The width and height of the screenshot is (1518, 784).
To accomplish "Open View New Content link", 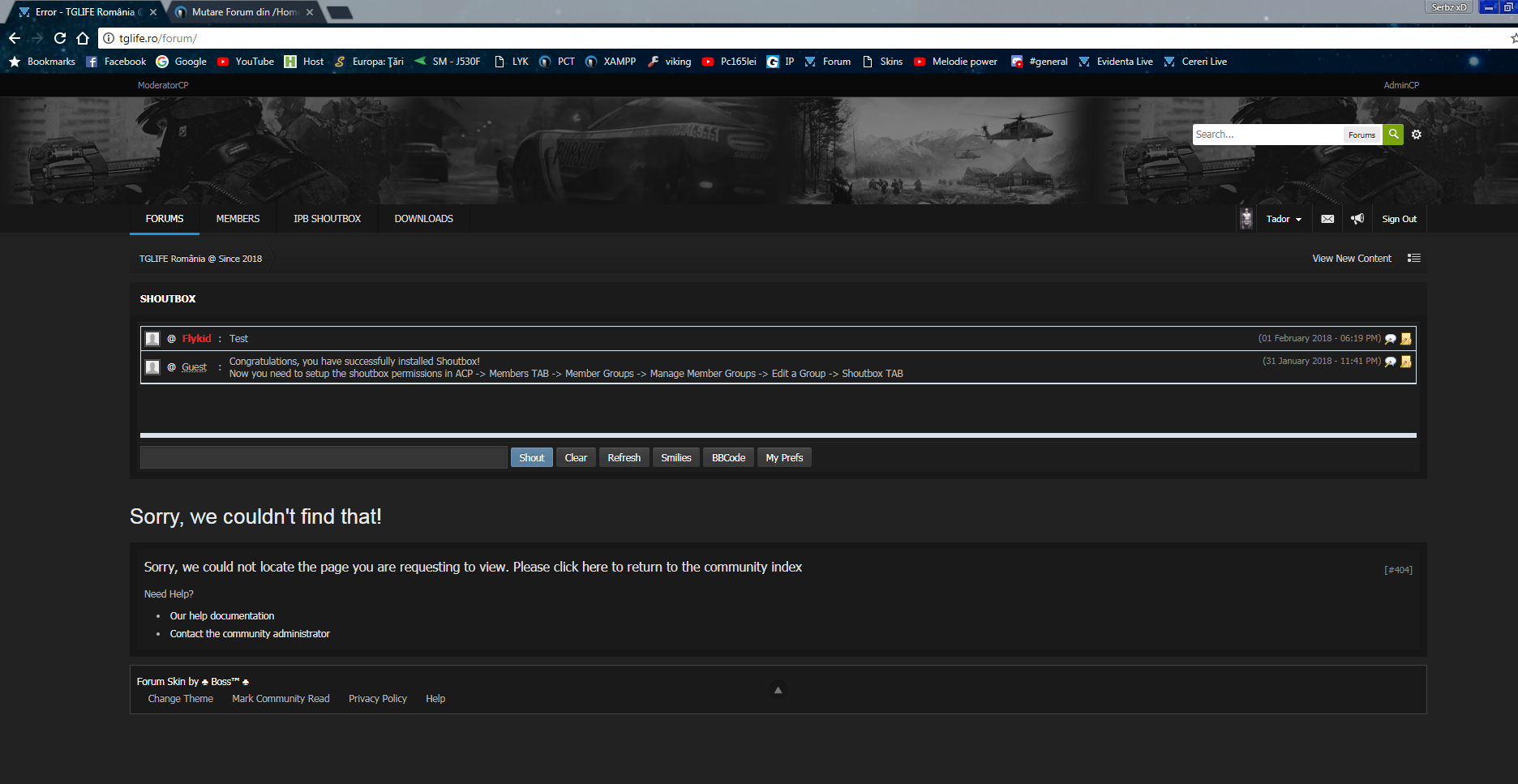I will pos(1352,259).
